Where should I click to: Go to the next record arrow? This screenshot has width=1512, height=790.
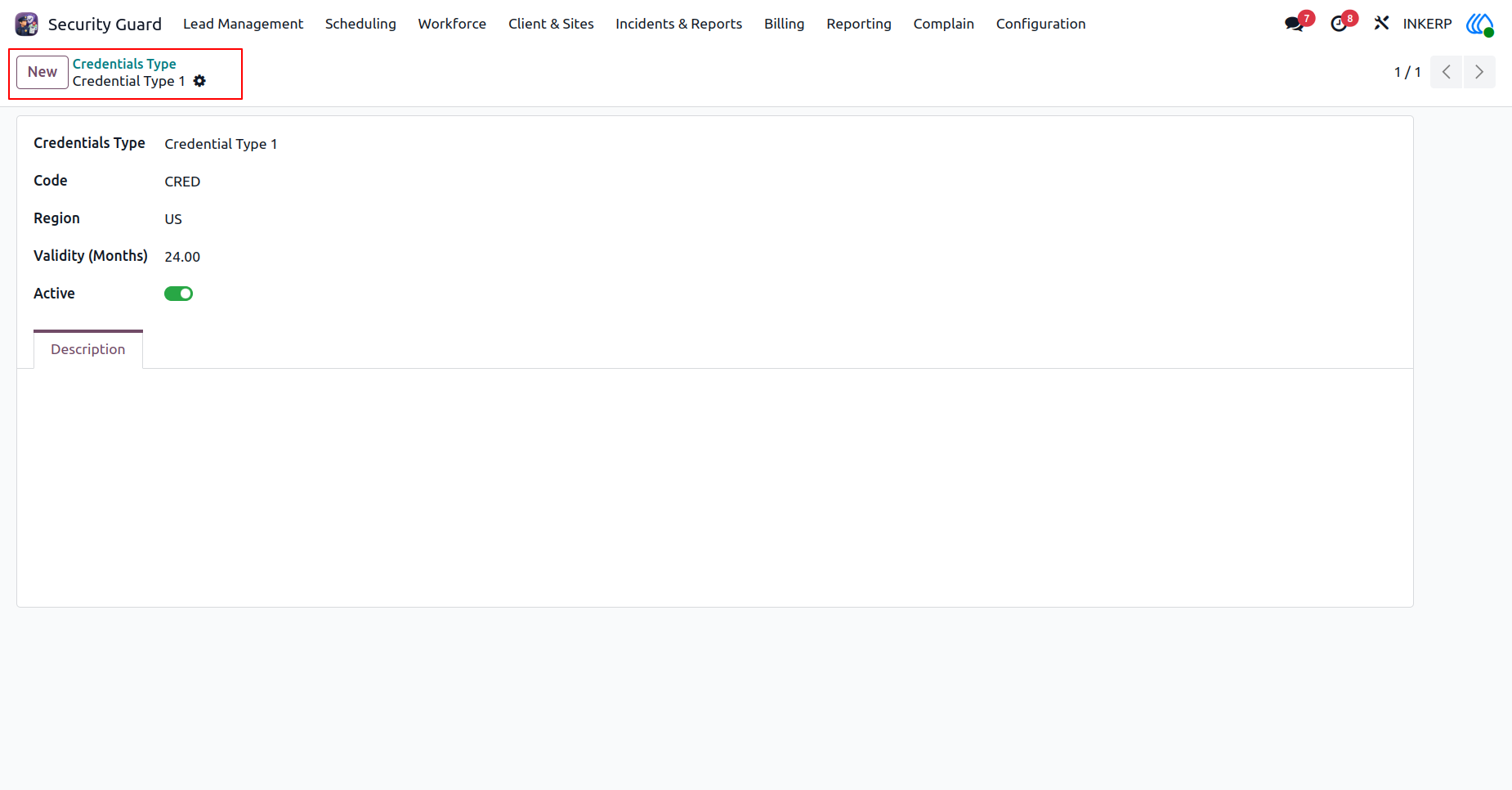click(x=1479, y=72)
